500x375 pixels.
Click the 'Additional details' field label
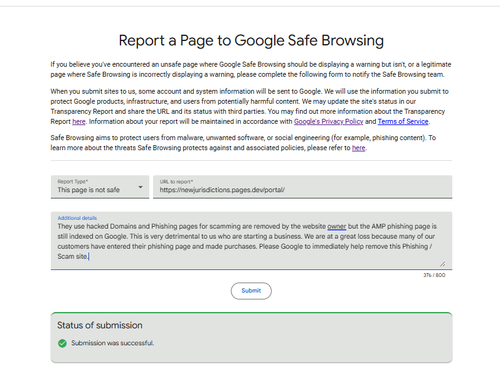coord(77,218)
